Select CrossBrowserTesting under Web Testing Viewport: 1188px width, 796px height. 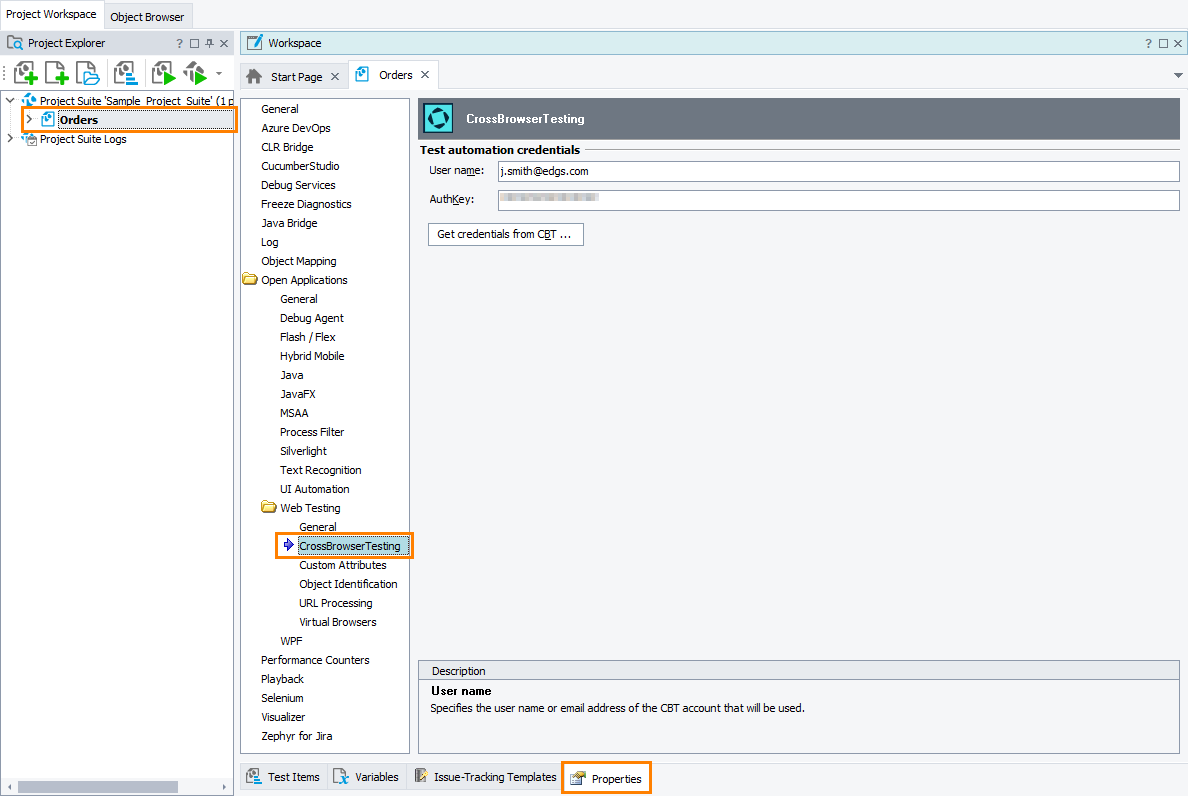[349, 545]
